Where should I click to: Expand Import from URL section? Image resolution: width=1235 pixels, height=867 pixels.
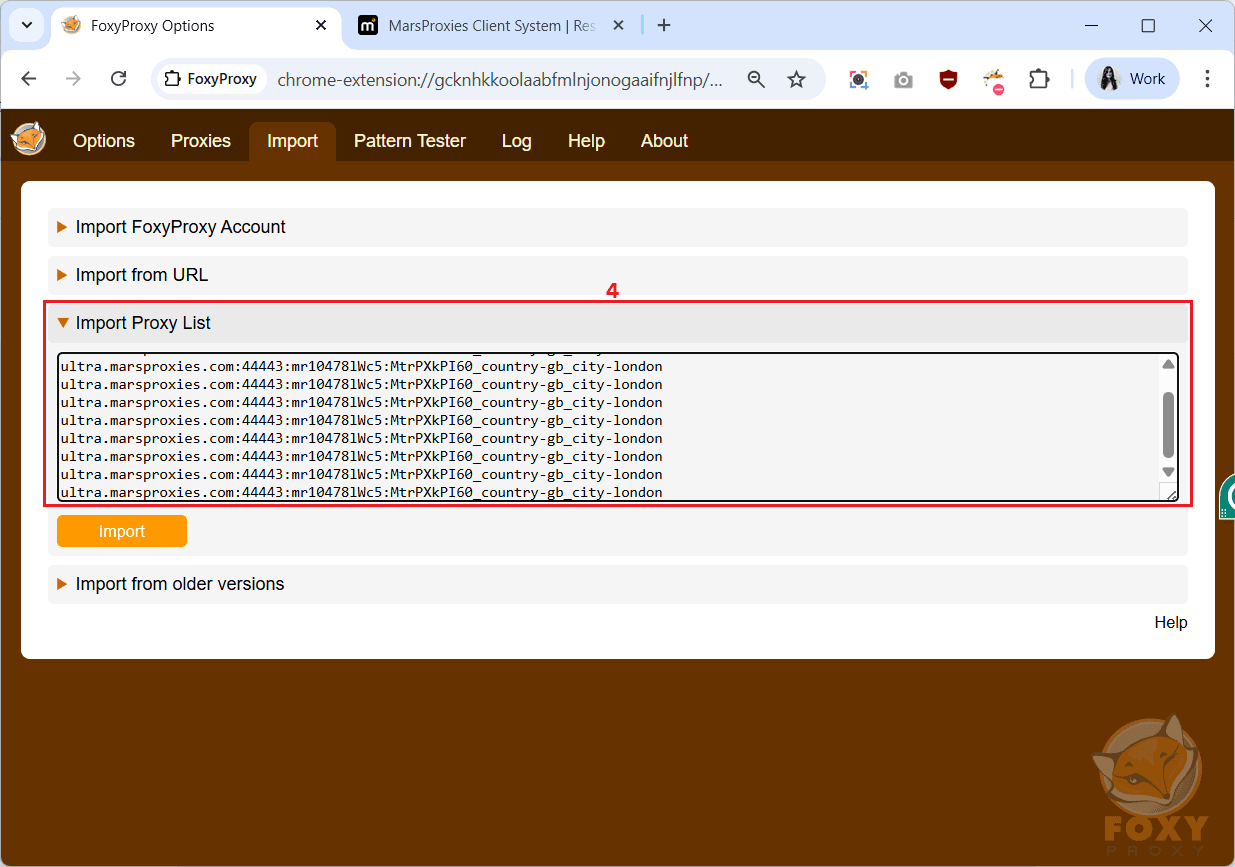click(141, 275)
